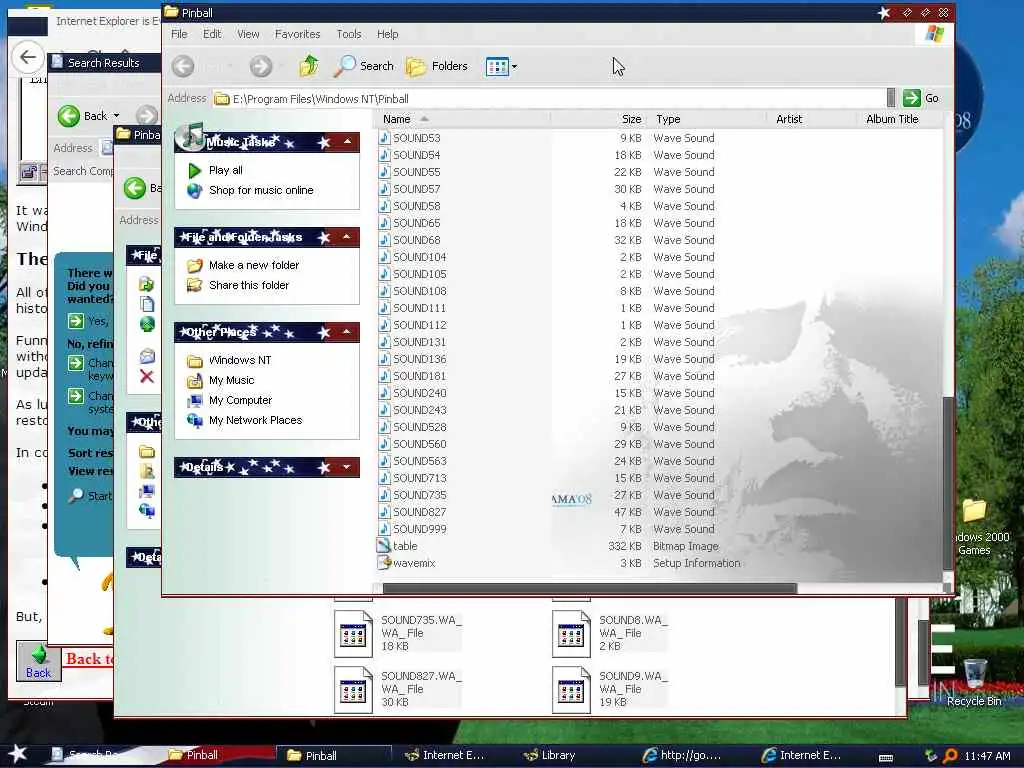1024x768 pixels.
Task: Open the File menu
Action: tap(179, 34)
